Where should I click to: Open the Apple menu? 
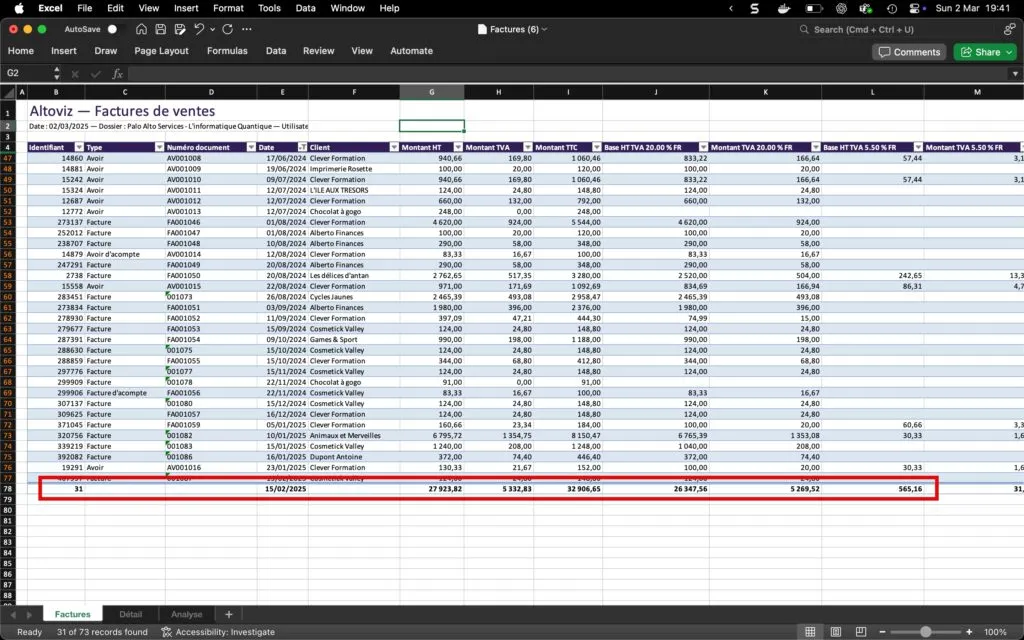(x=19, y=8)
